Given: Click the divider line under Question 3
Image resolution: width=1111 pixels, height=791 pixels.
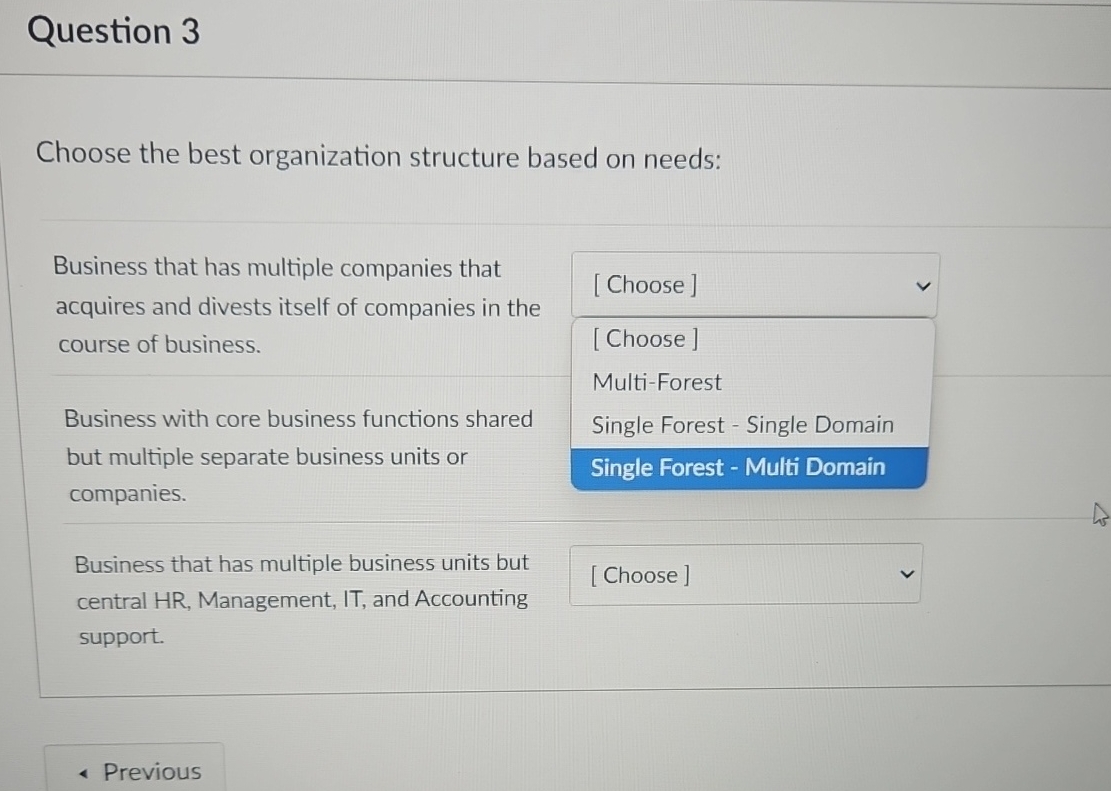Looking at the screenshot, I should pyautogui.click(x=555, y=77).
